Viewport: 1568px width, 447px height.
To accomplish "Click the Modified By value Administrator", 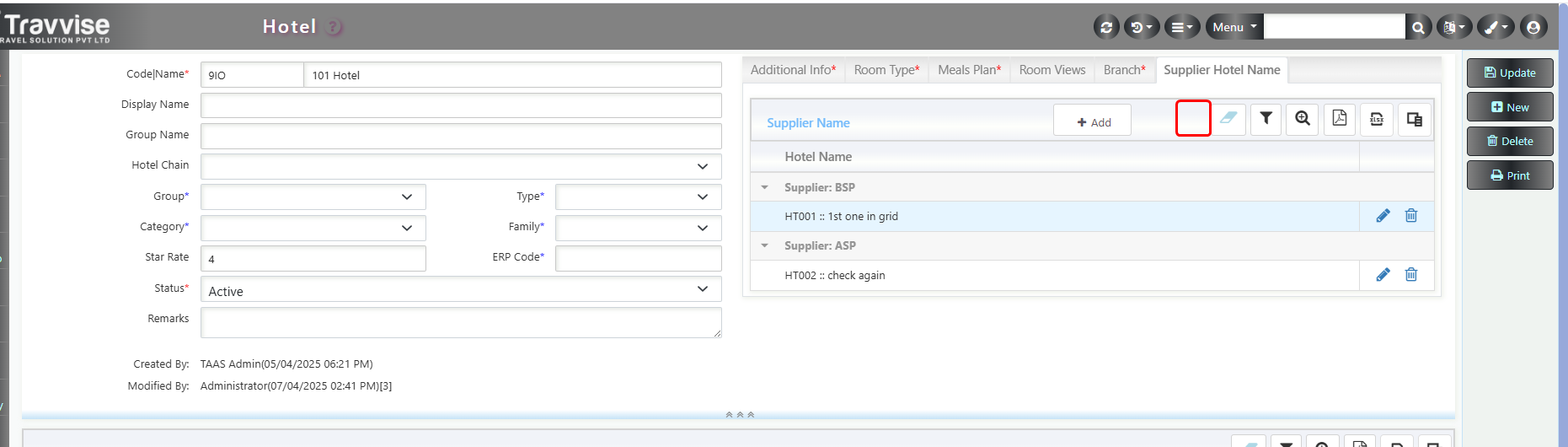I will [x=296, y=386].
